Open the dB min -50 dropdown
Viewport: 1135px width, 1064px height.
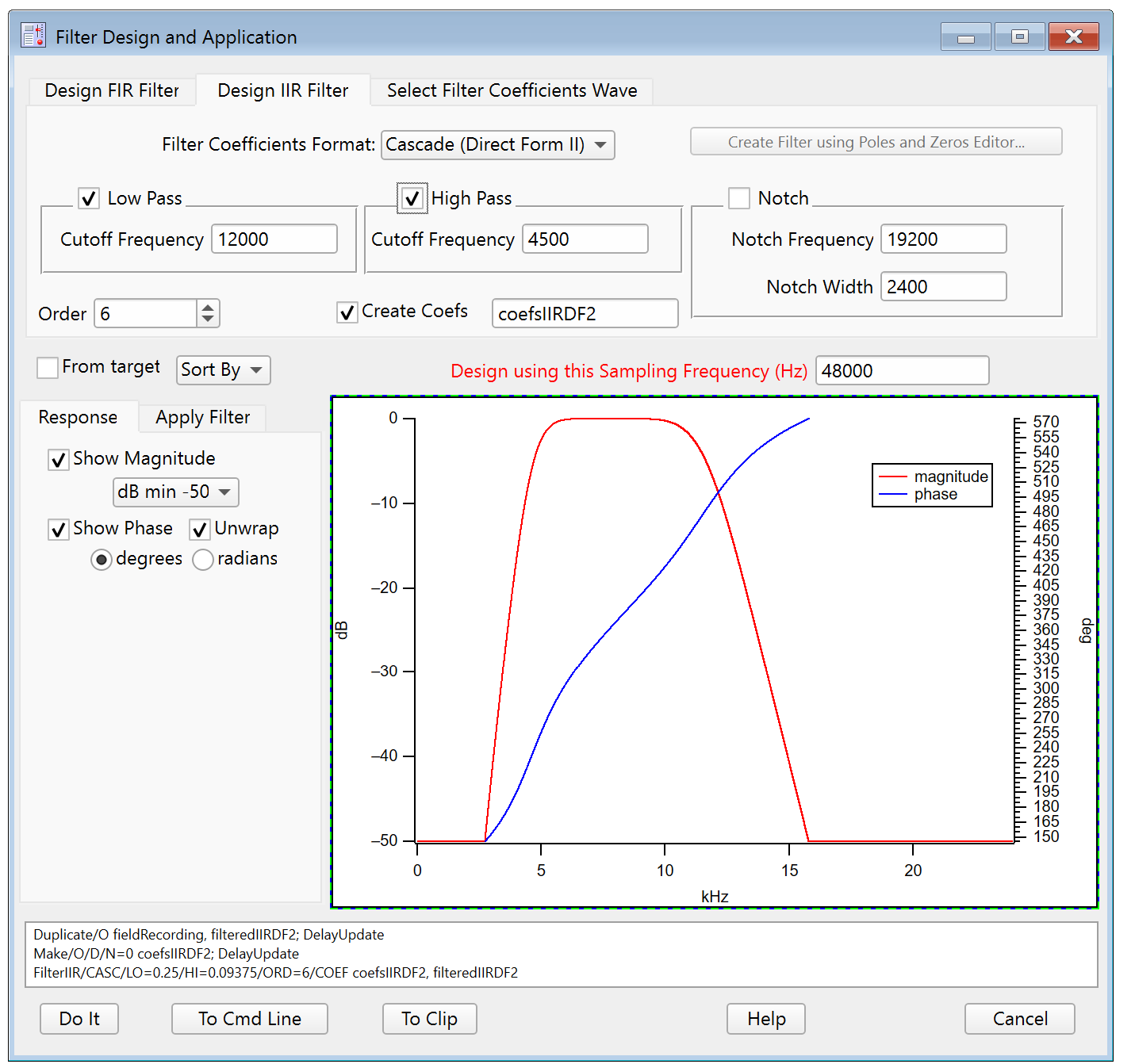point(175,492)
